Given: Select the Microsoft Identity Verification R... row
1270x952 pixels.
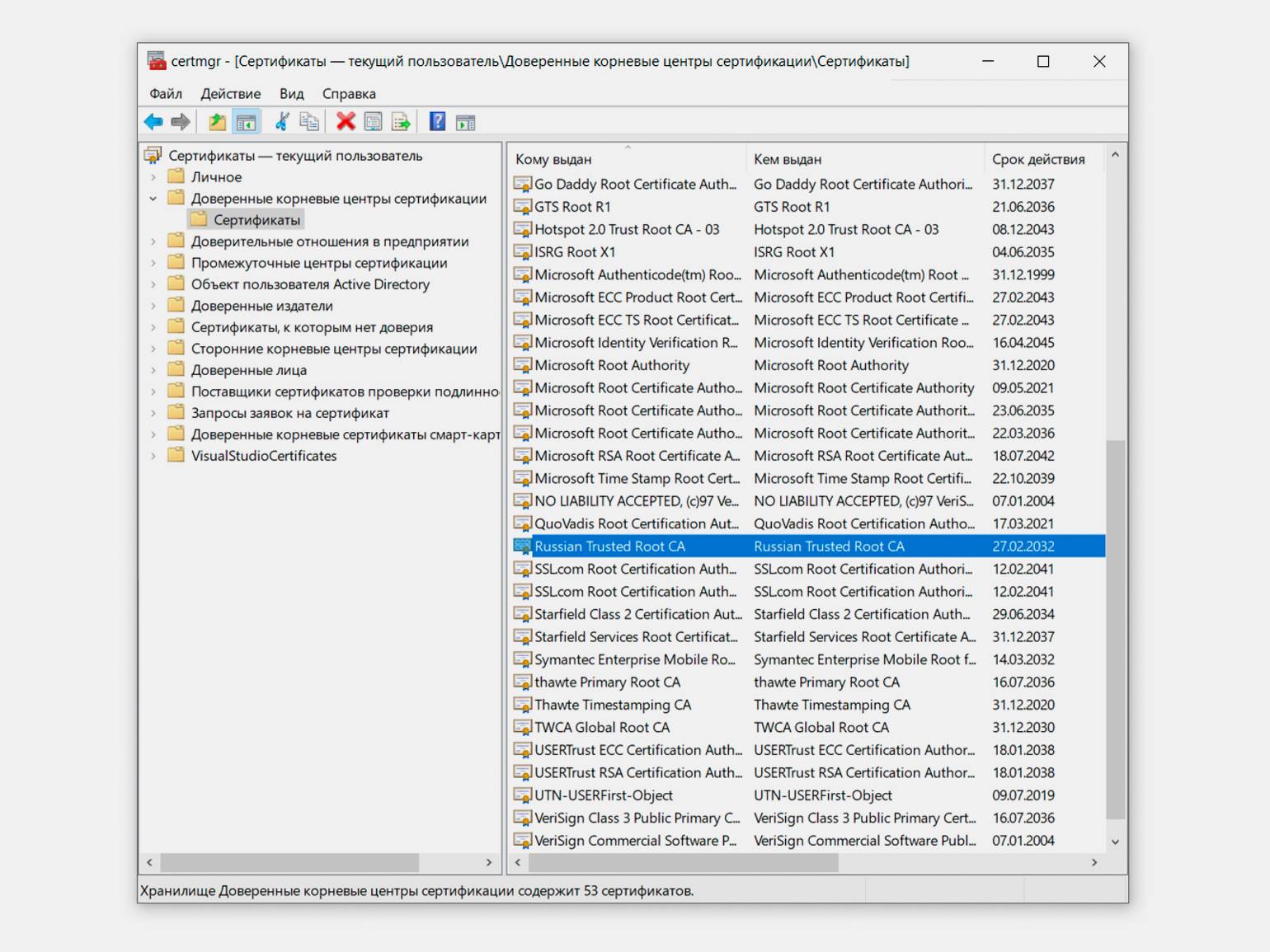Looking at the screenshot, I should (808, 343).
